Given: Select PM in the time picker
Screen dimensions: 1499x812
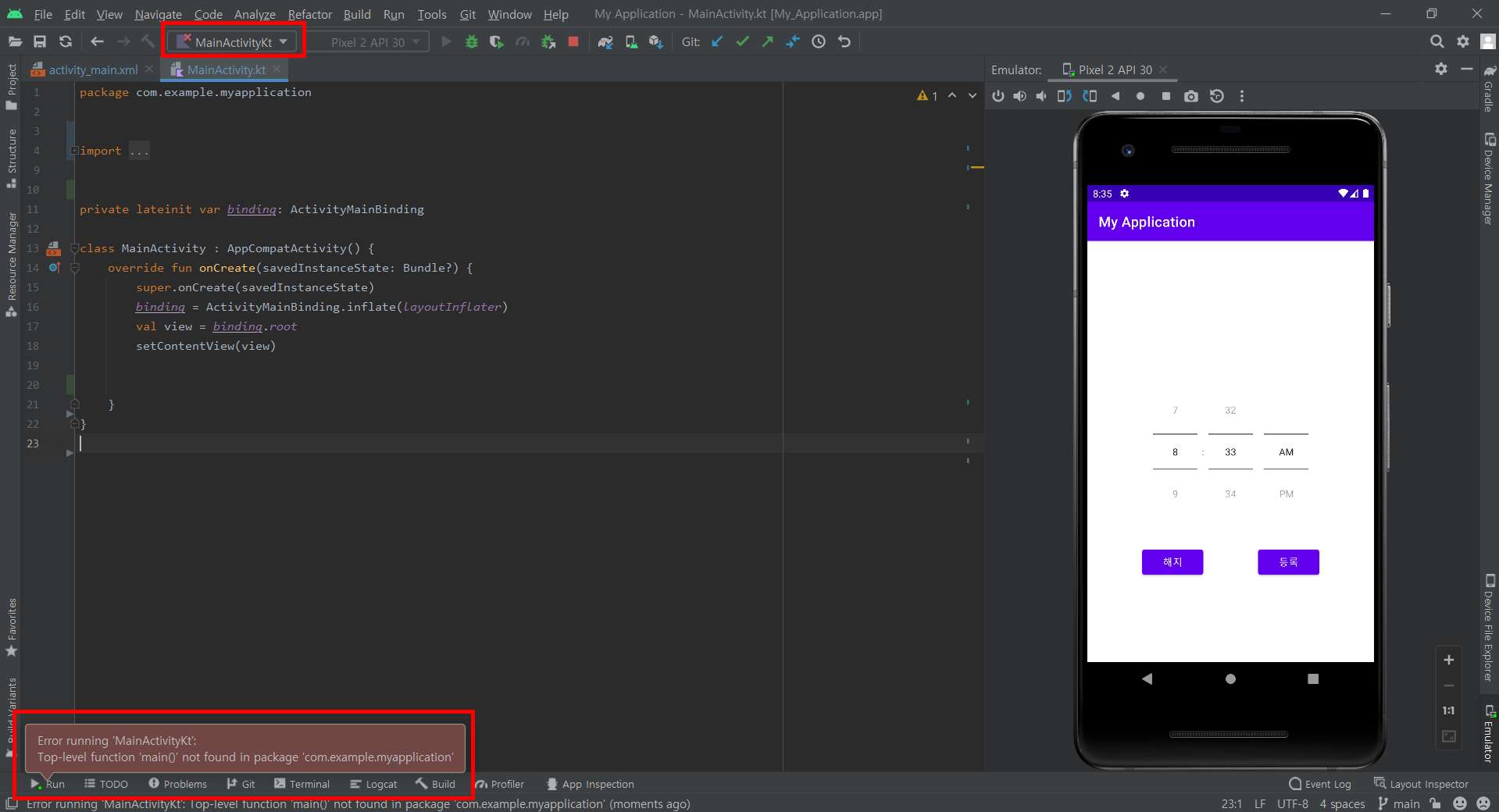Looking at the screenshot, I should (1286, 493).
